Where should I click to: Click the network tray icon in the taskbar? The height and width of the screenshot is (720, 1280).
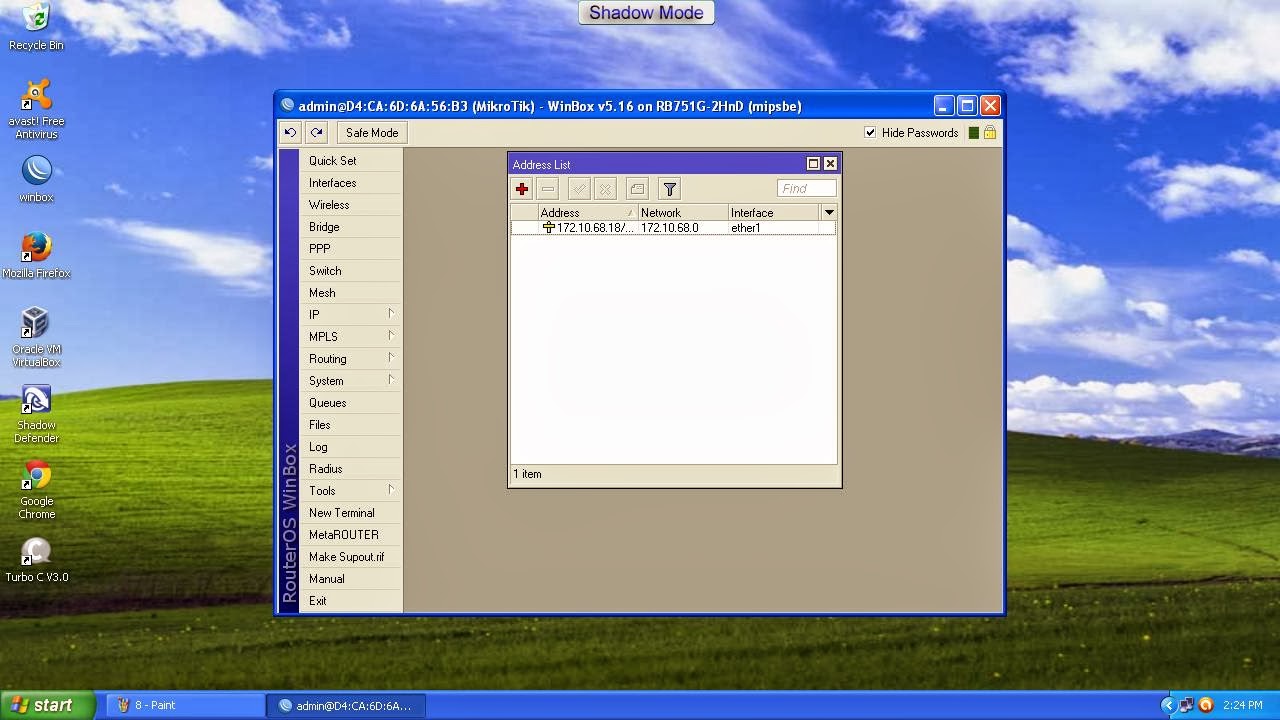1186,705
